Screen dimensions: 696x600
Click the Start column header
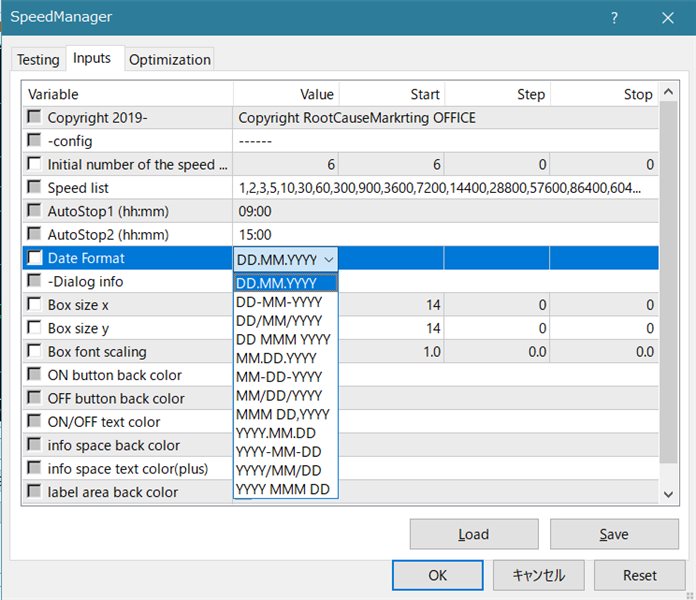pos(392,94)
